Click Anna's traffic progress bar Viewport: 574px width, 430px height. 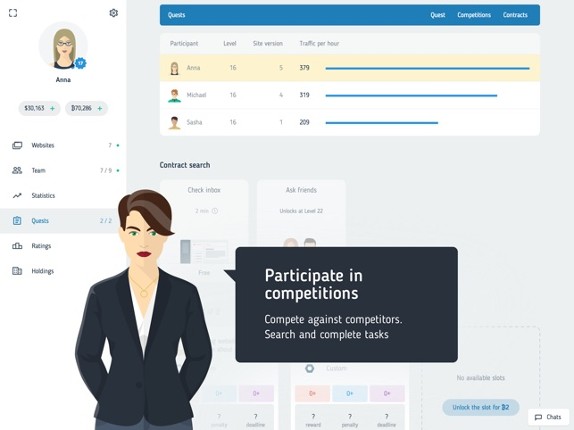(x=427, y=68)
